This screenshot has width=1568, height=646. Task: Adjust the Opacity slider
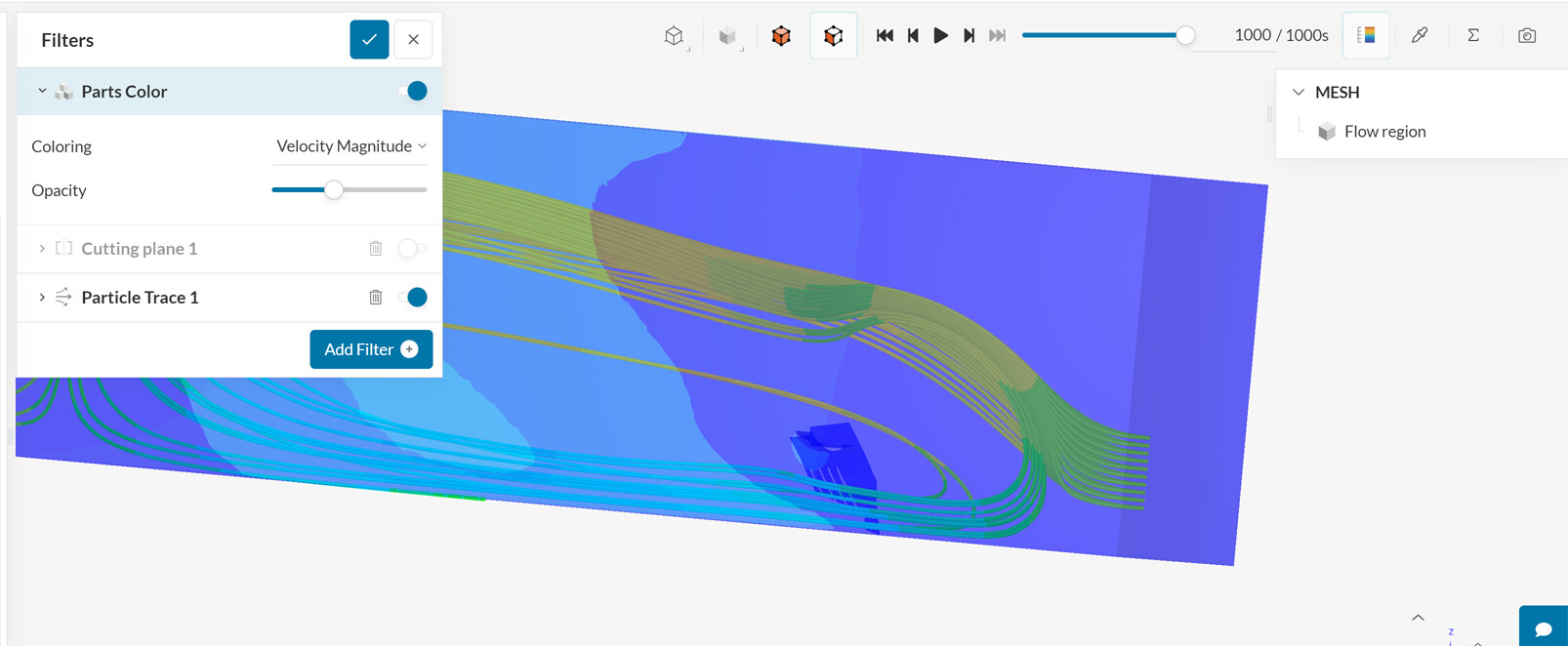point(334,190)
